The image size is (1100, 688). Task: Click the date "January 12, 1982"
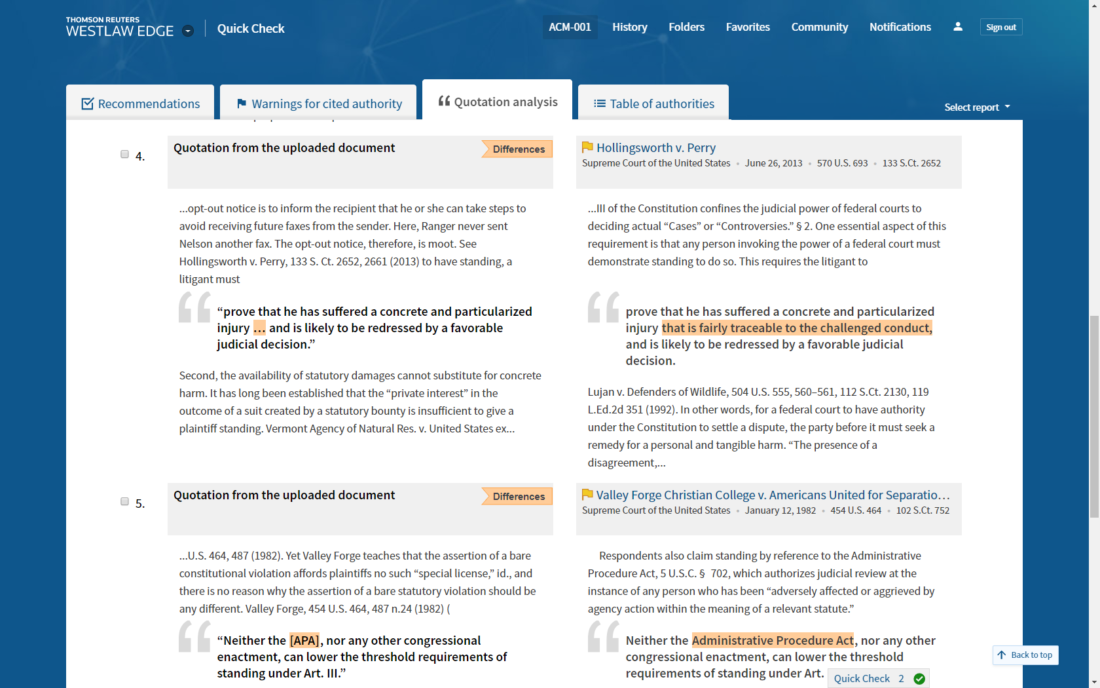(780, 510)
